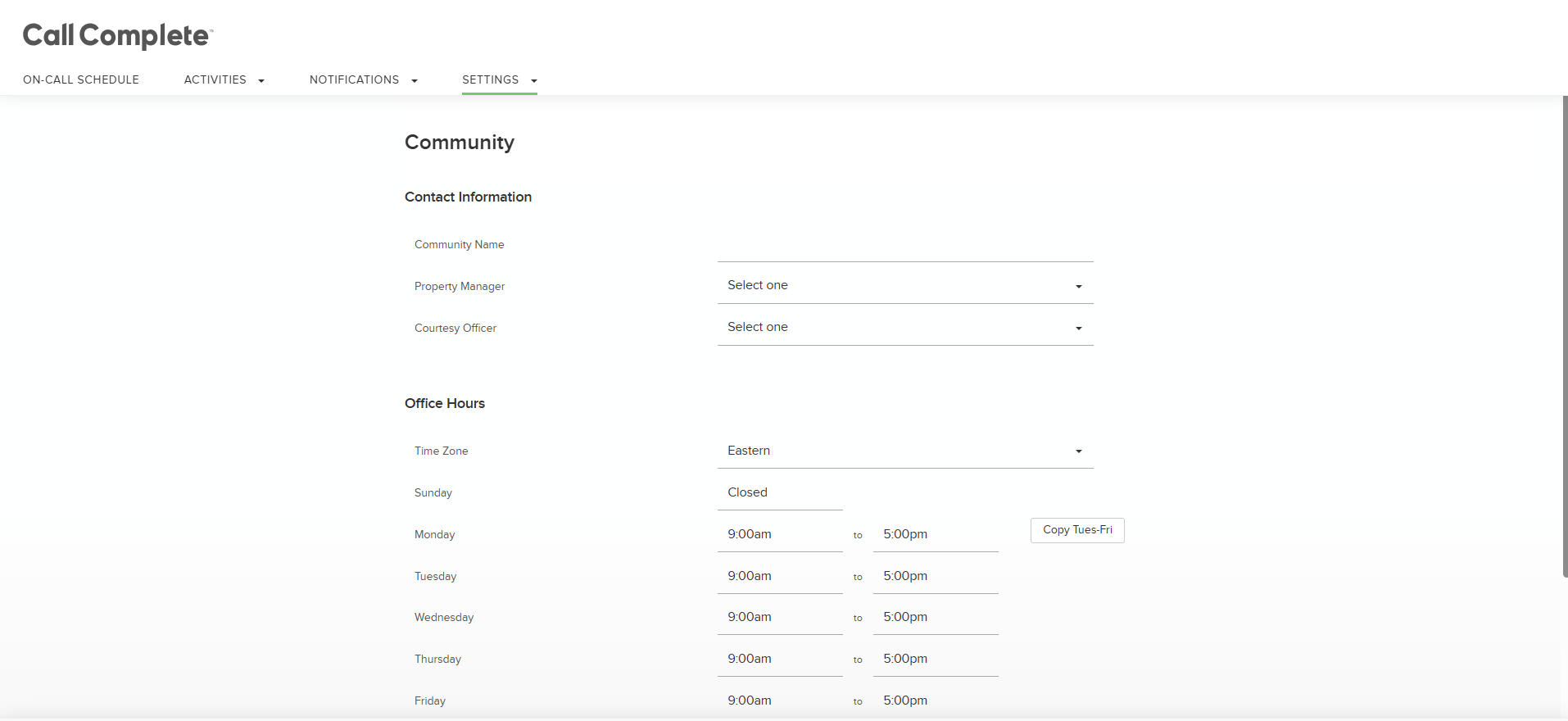
Task: Change the Thursday closing time
Action: pos(936,659)
